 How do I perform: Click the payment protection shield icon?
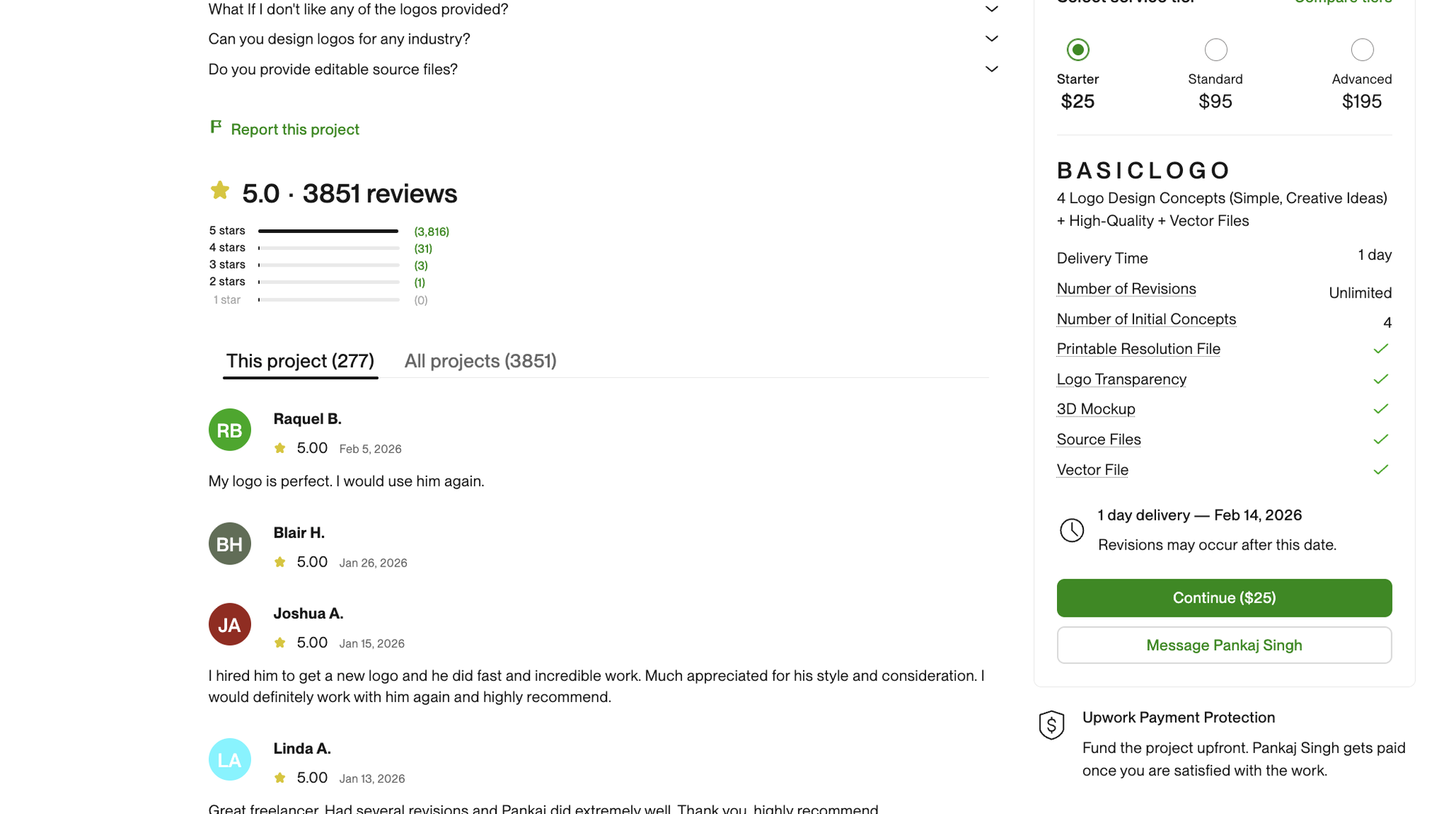click(1051, 724)
